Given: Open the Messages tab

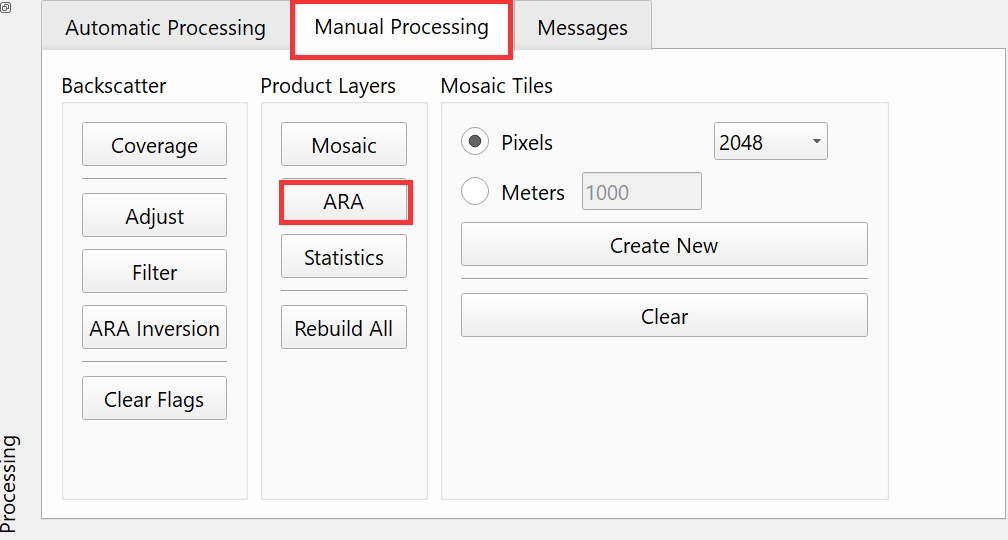Looking at the screenshot, I should click(x=582, y=28).
